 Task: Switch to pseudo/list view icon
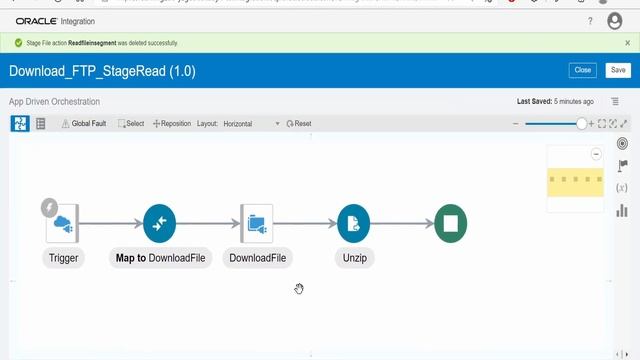click(x=40, y=123)
